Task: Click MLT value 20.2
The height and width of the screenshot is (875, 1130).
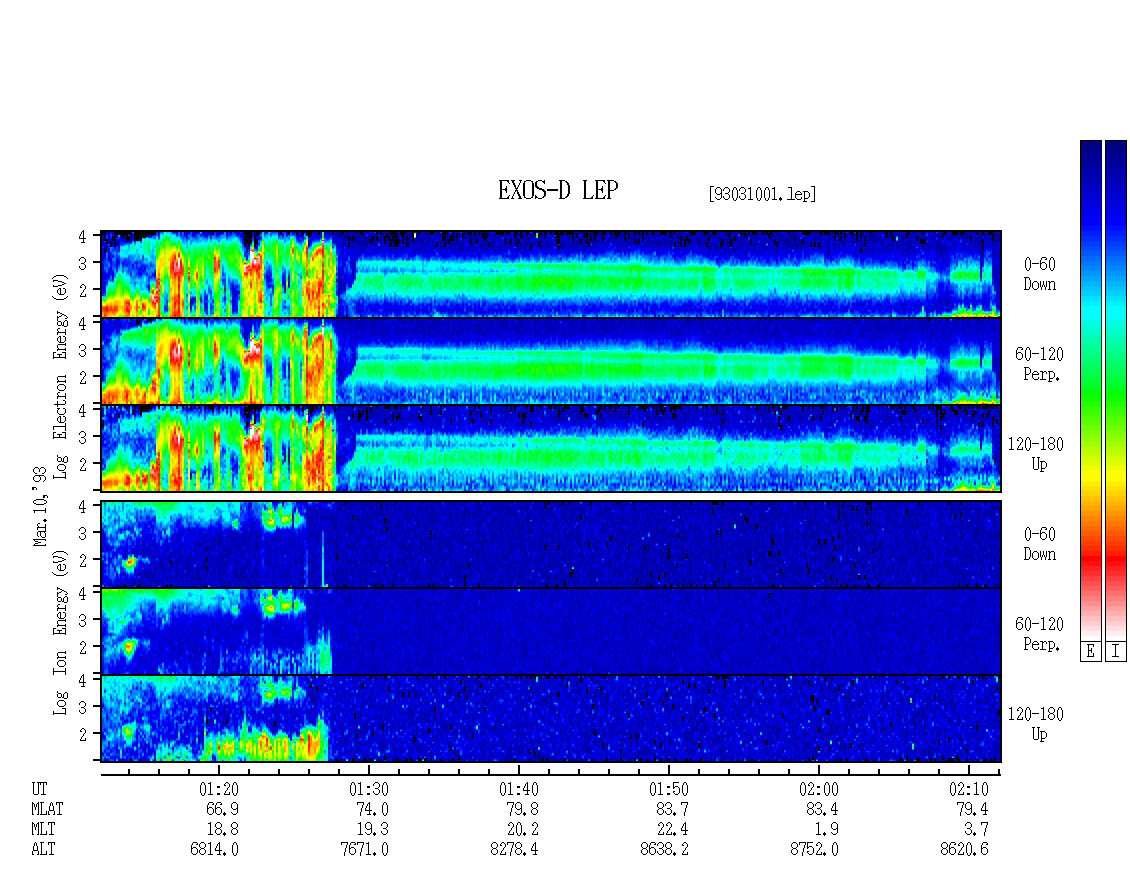Action: click(x=522, y=830)
